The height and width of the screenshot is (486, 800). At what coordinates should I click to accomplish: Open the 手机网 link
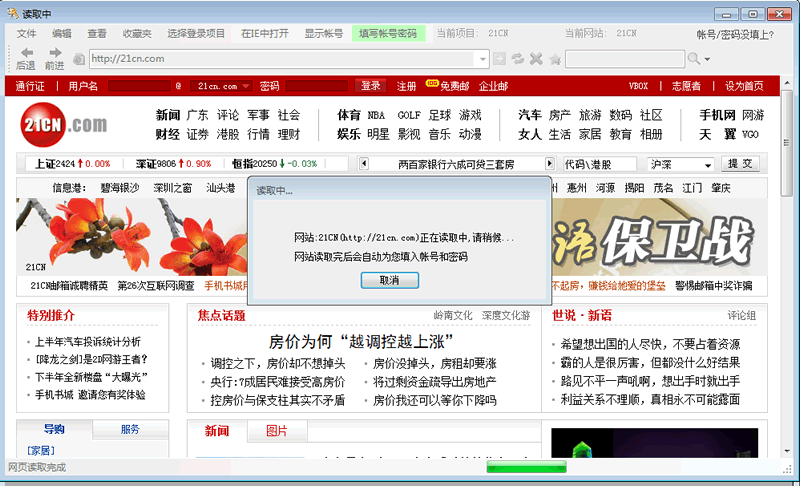point(717,115)
